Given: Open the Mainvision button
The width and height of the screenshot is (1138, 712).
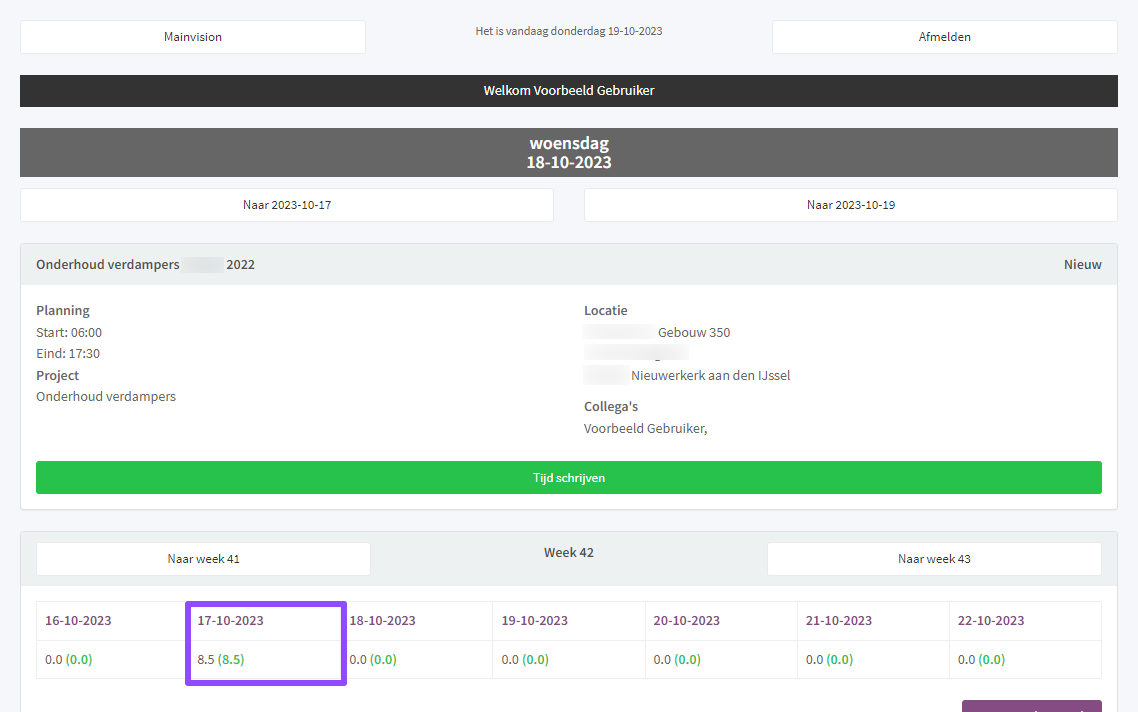Looking at the screenshot, I should tap(193, 37).
